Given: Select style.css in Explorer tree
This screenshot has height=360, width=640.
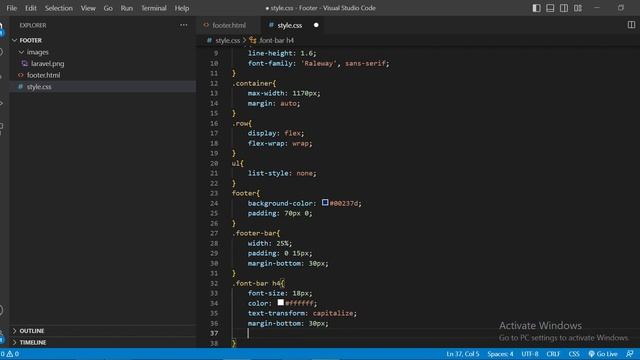Looking at the screenshot, I should tap(39, 87).
